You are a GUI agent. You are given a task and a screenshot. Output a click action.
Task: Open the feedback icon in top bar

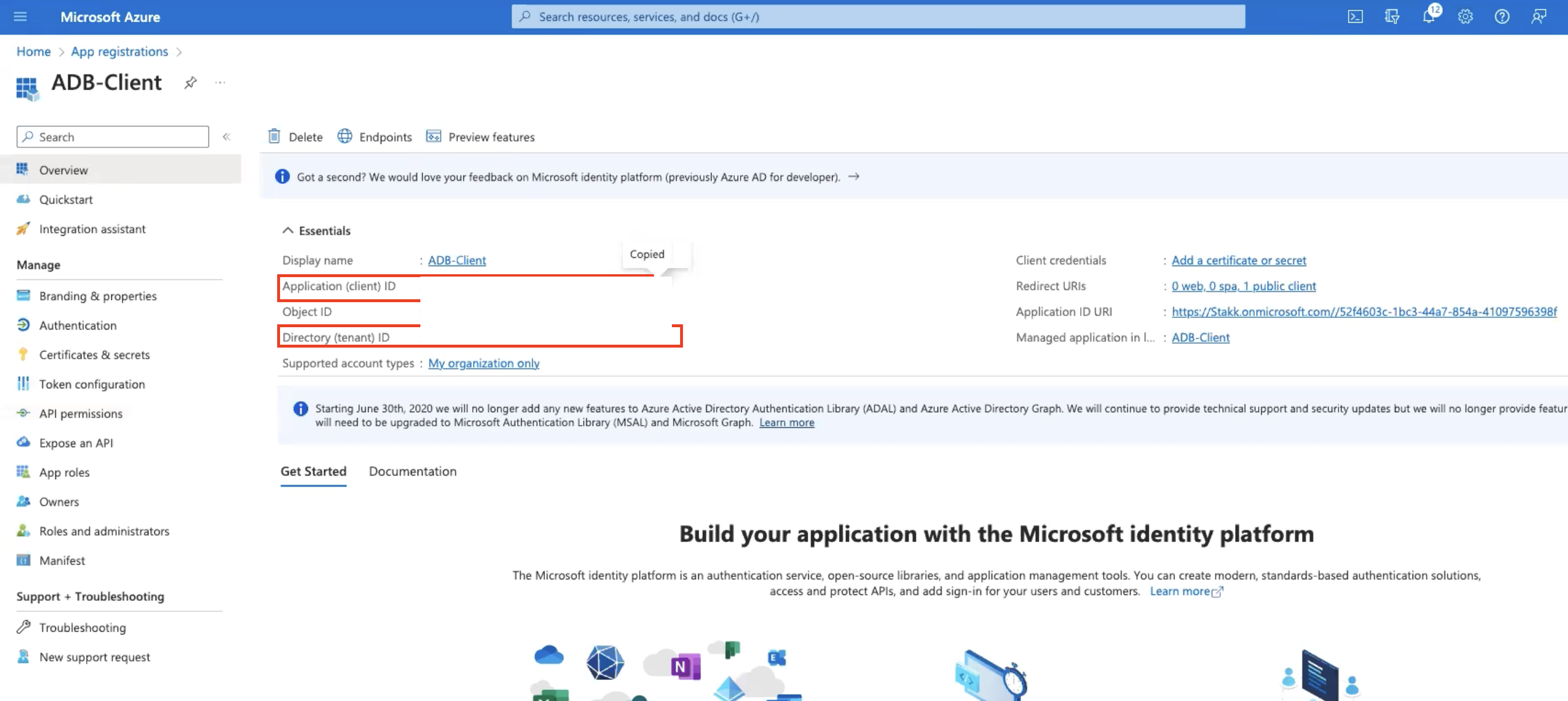1538,16
